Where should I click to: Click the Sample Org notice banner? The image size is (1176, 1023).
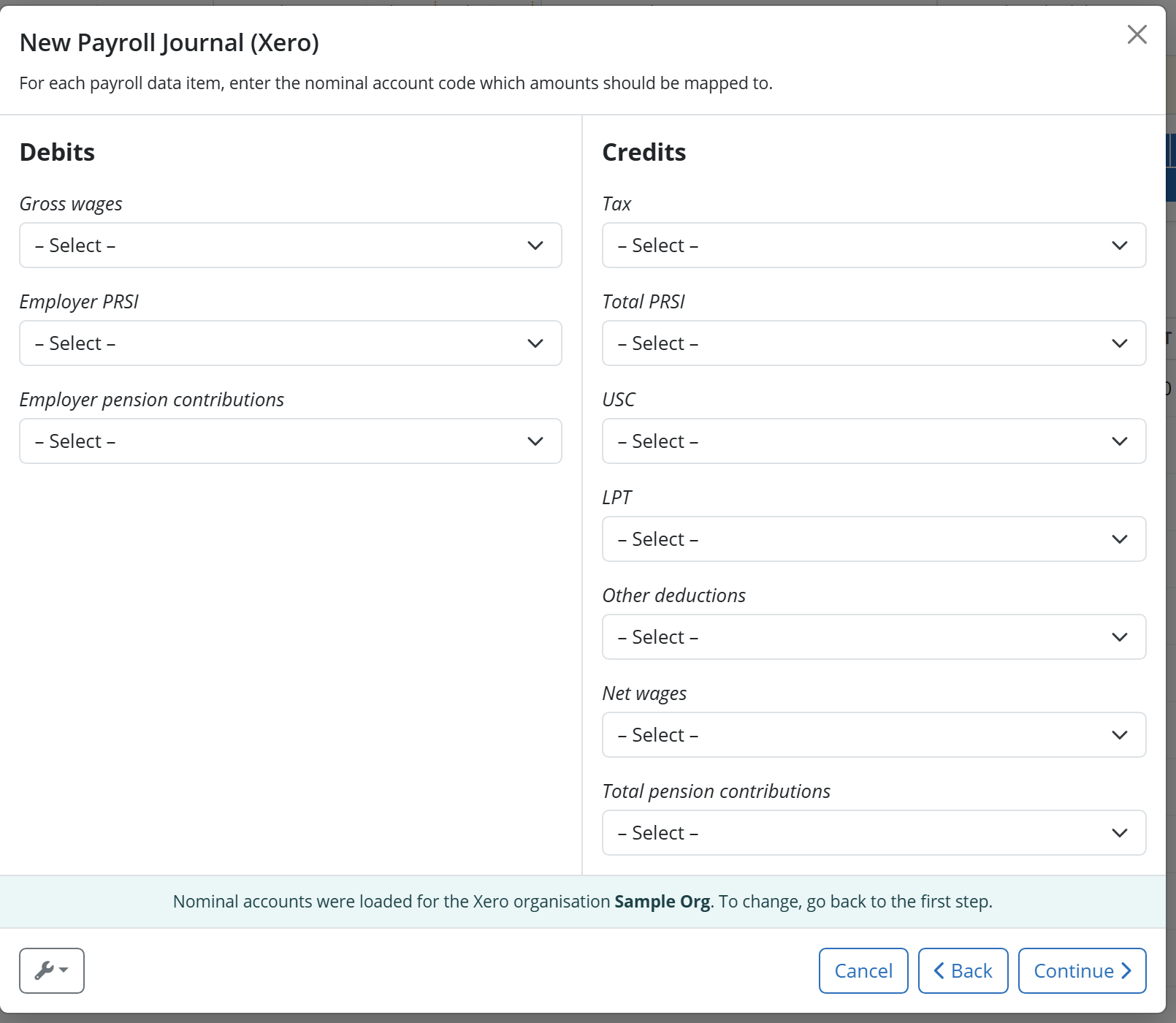[582, 901]
